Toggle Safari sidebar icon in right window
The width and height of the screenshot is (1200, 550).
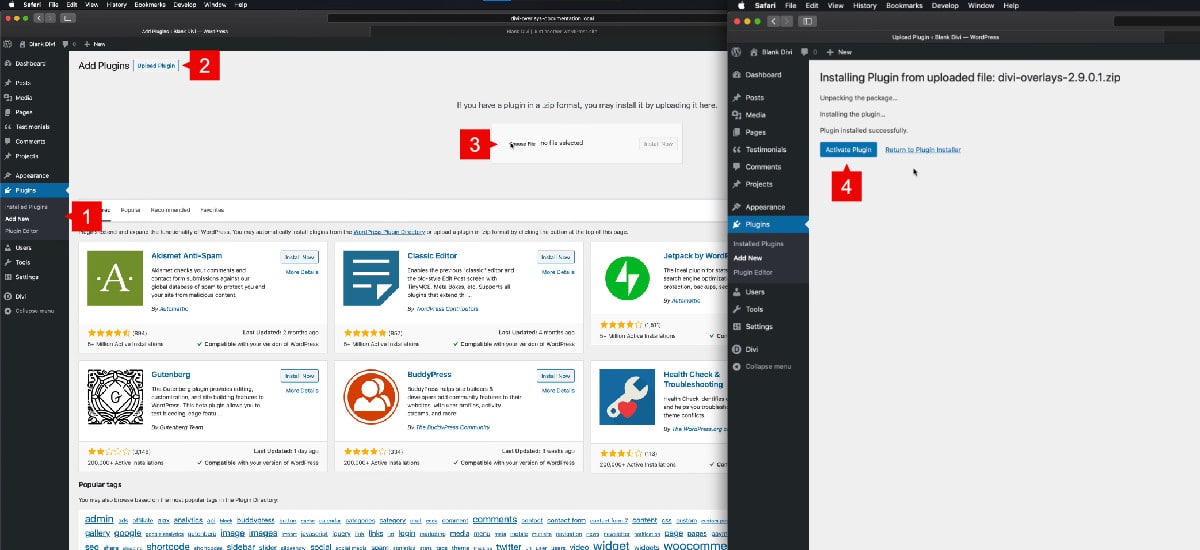(x=807, y=20)
